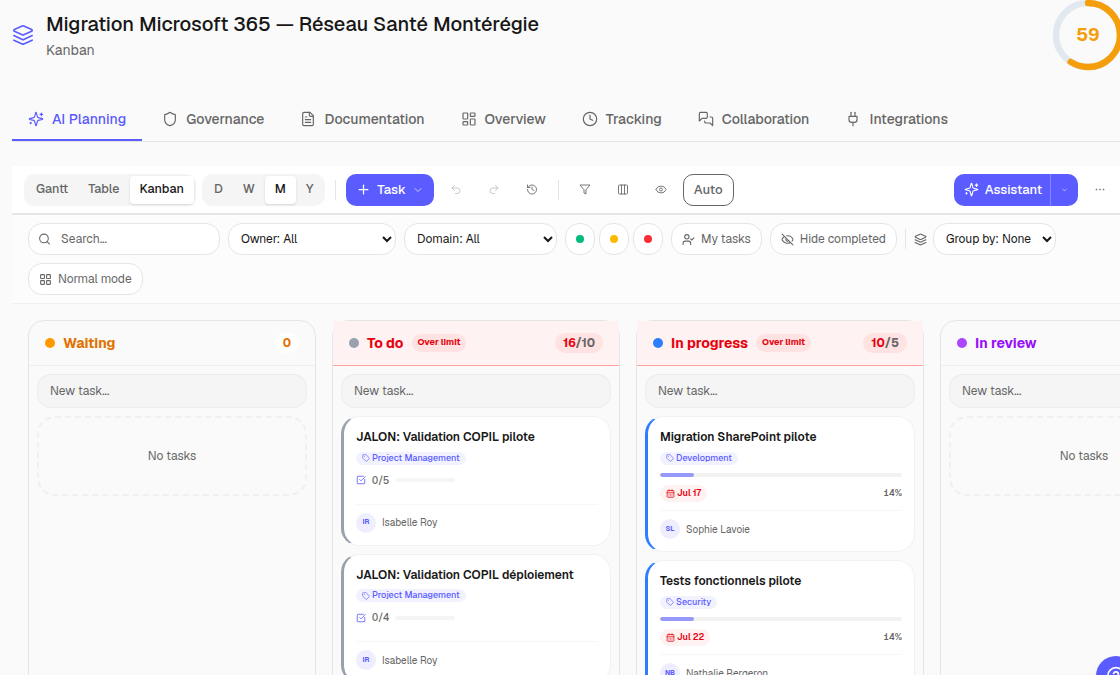
Task: Toggle the eye visibility icon in toolbar
Action: 661,190
